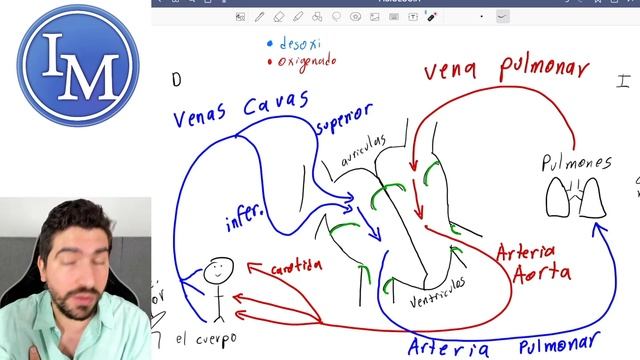Select the Eraser tool

pyautogui.click(x=279, y=17)
